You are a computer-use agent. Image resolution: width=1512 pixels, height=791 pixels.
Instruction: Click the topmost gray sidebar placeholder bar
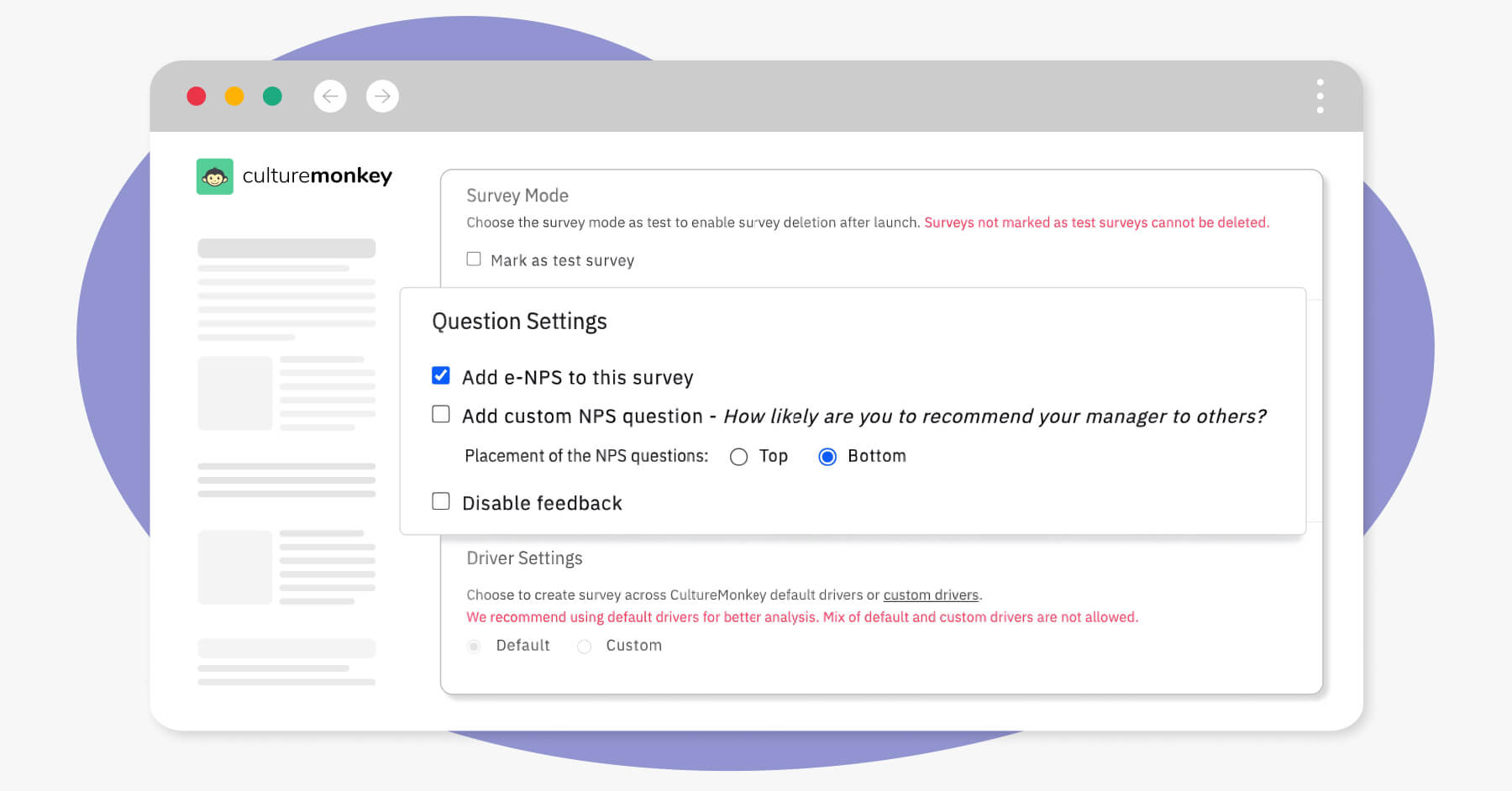[286, 249]
